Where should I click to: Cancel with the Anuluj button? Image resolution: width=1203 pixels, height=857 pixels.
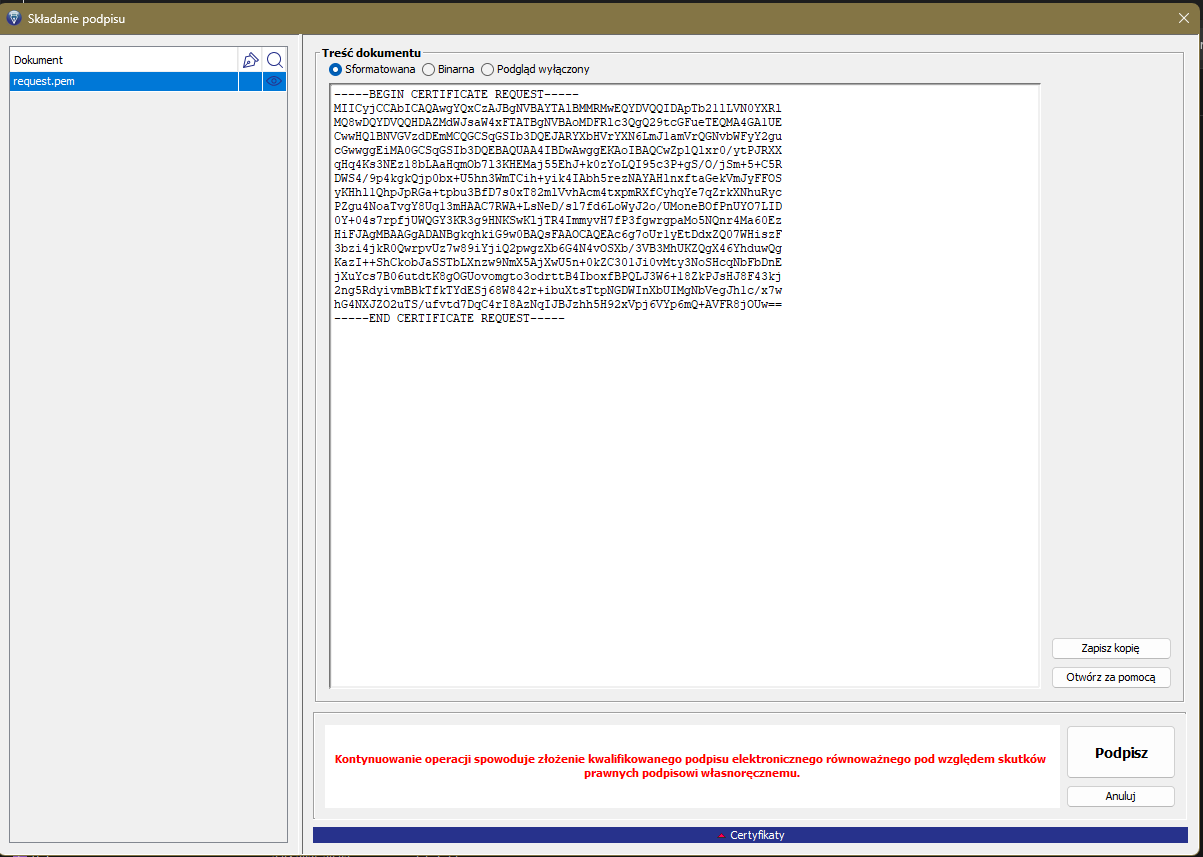pos(1119,797)
